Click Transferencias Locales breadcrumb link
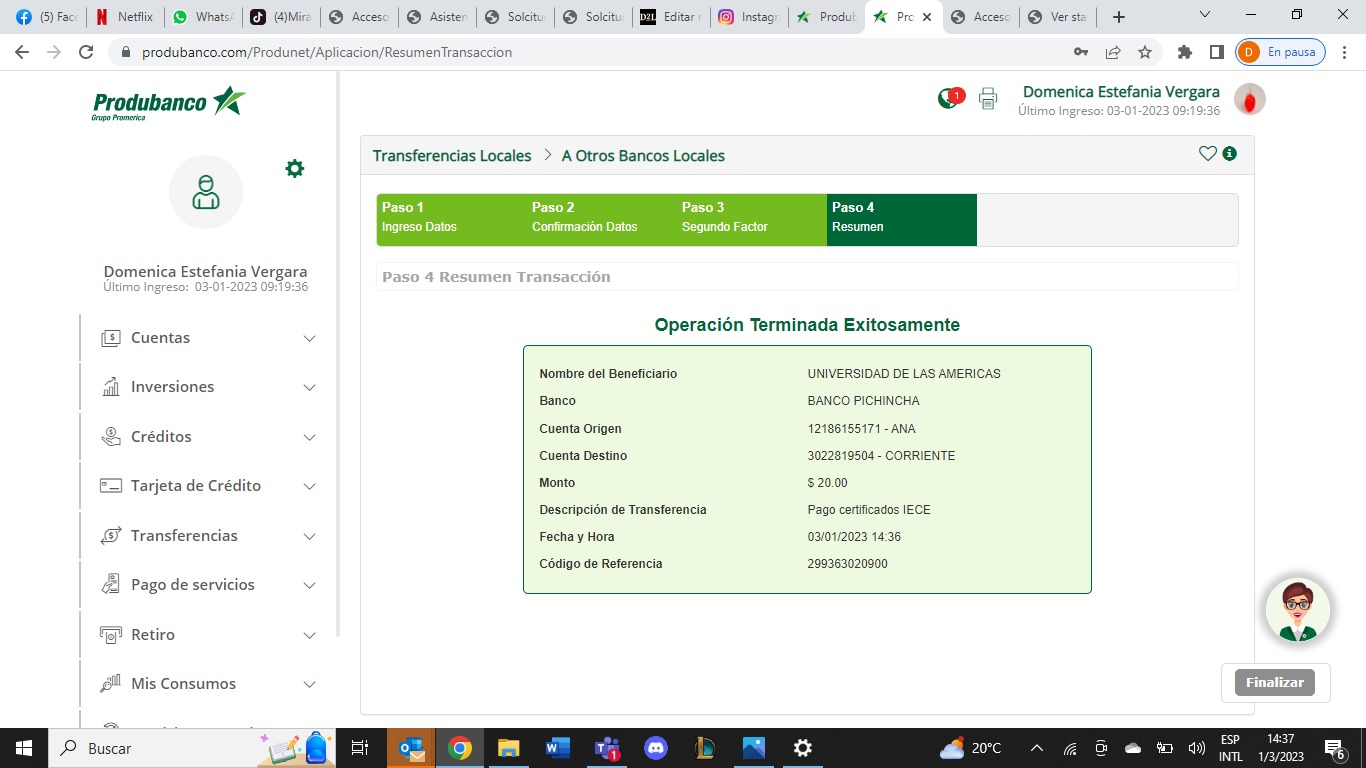 click(x=452, y=156)
